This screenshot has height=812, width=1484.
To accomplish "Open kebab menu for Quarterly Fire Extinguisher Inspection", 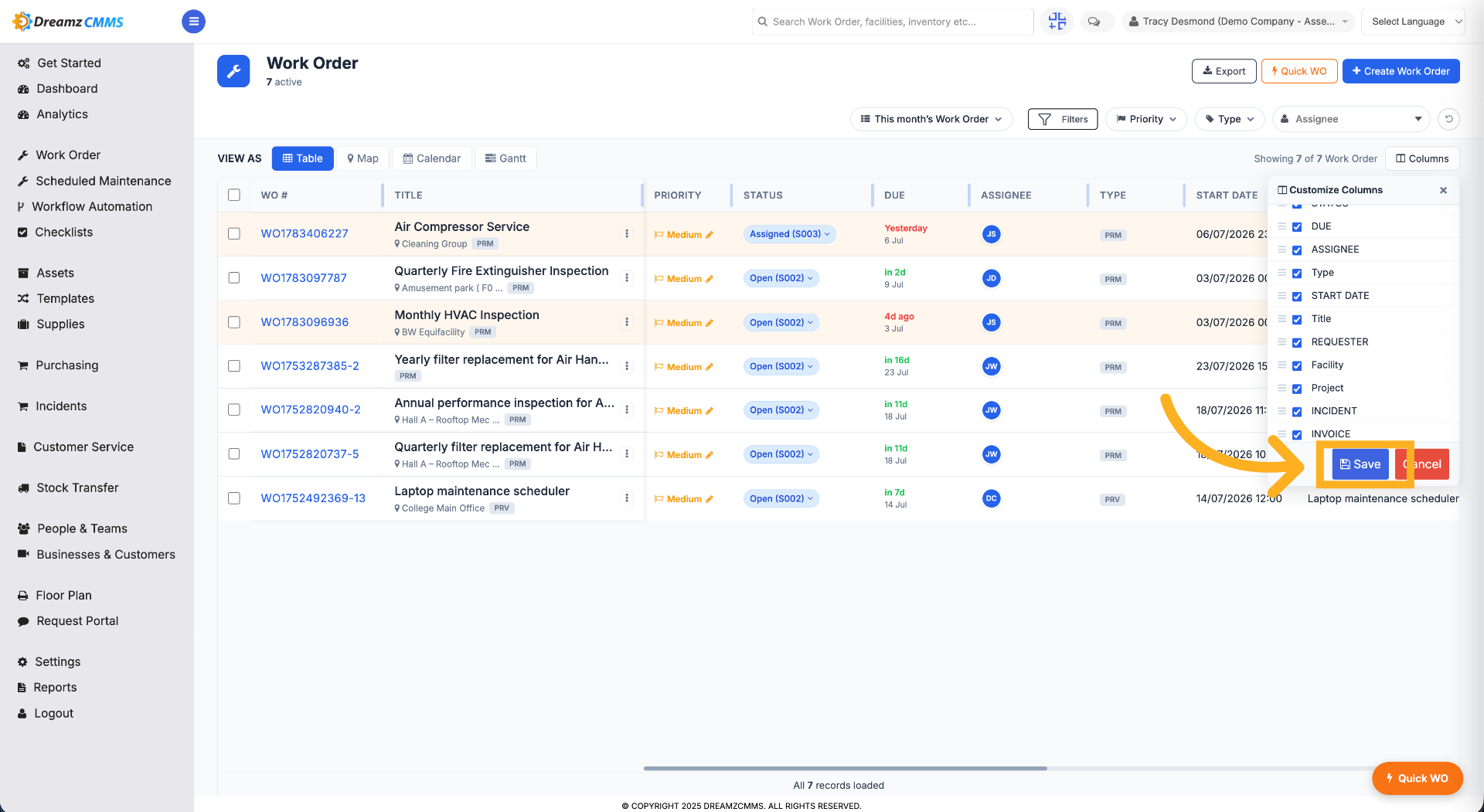I will click(x=627, y=278).
